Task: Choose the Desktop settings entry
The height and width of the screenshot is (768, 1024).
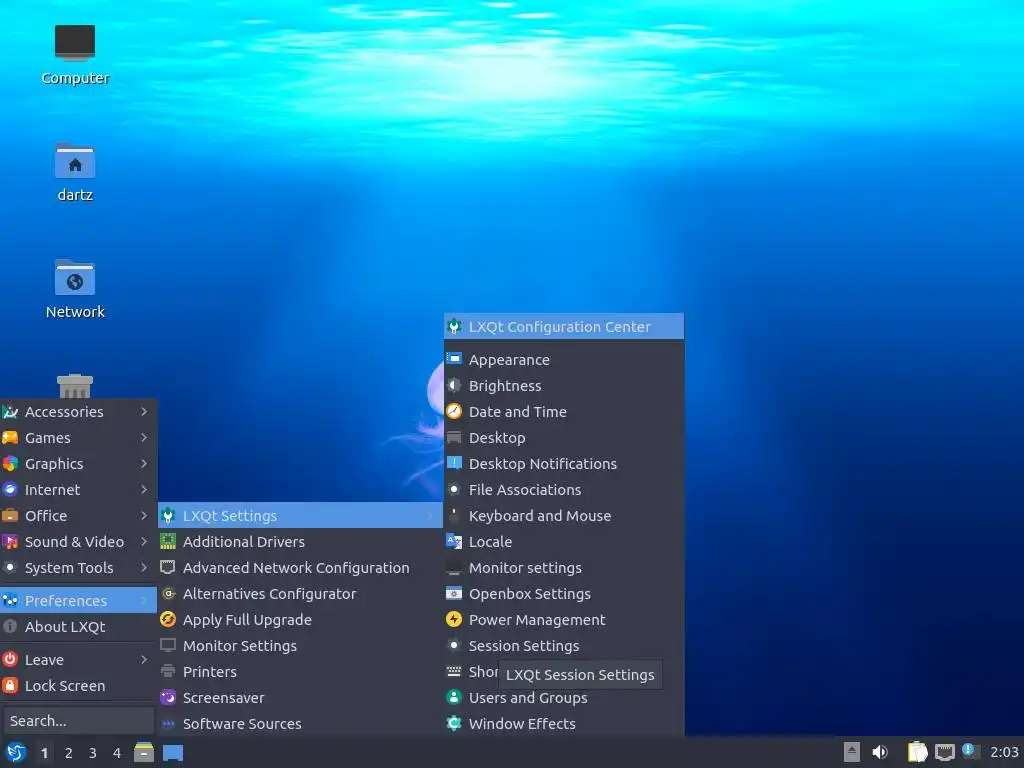Action: (564, 438)
